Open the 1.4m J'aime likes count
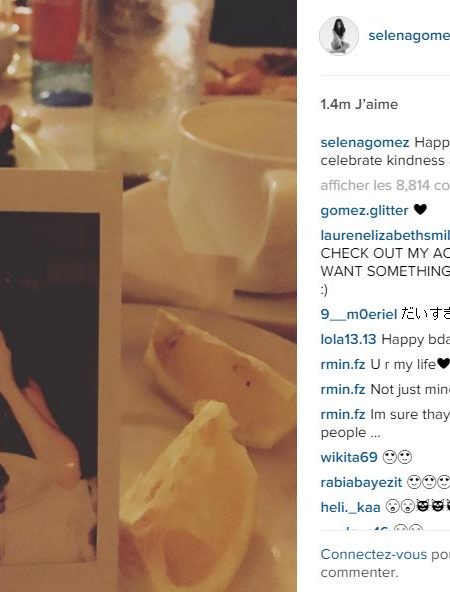The width and height of the screenshot is (450, 592). point(359,104)
